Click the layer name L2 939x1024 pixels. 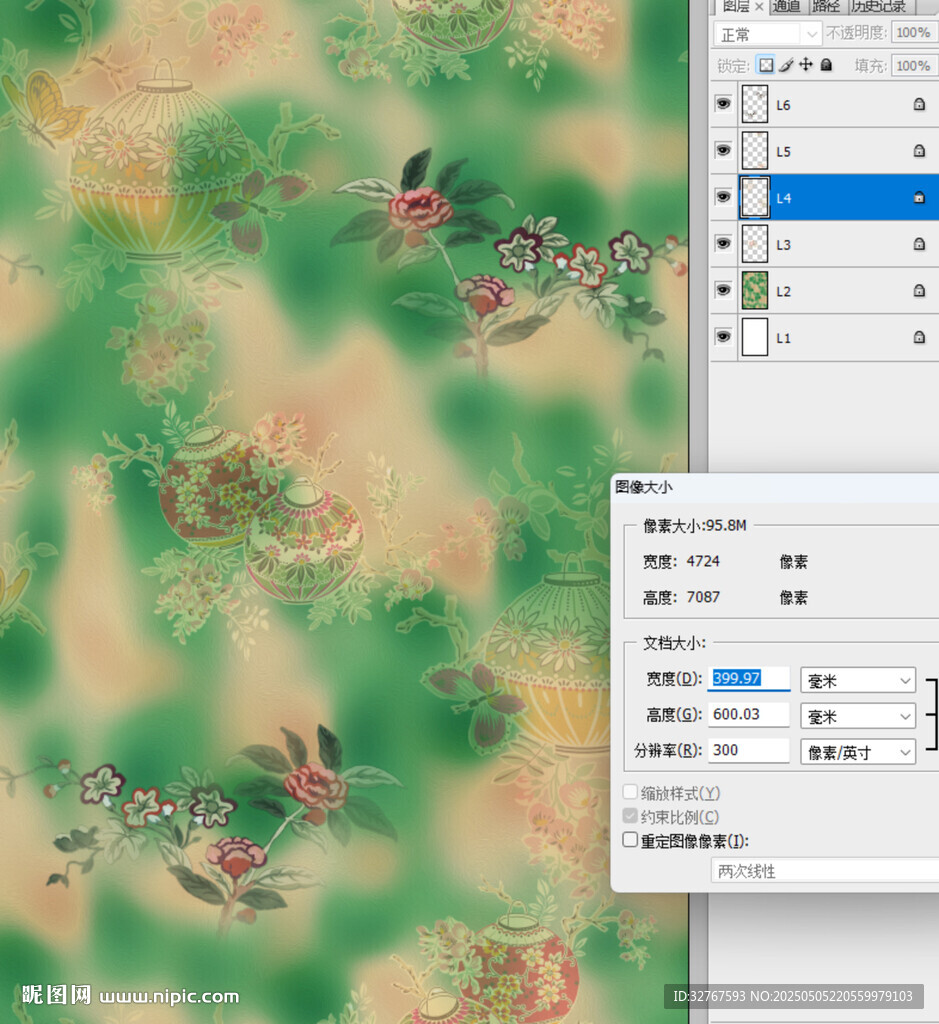(783, 291)
